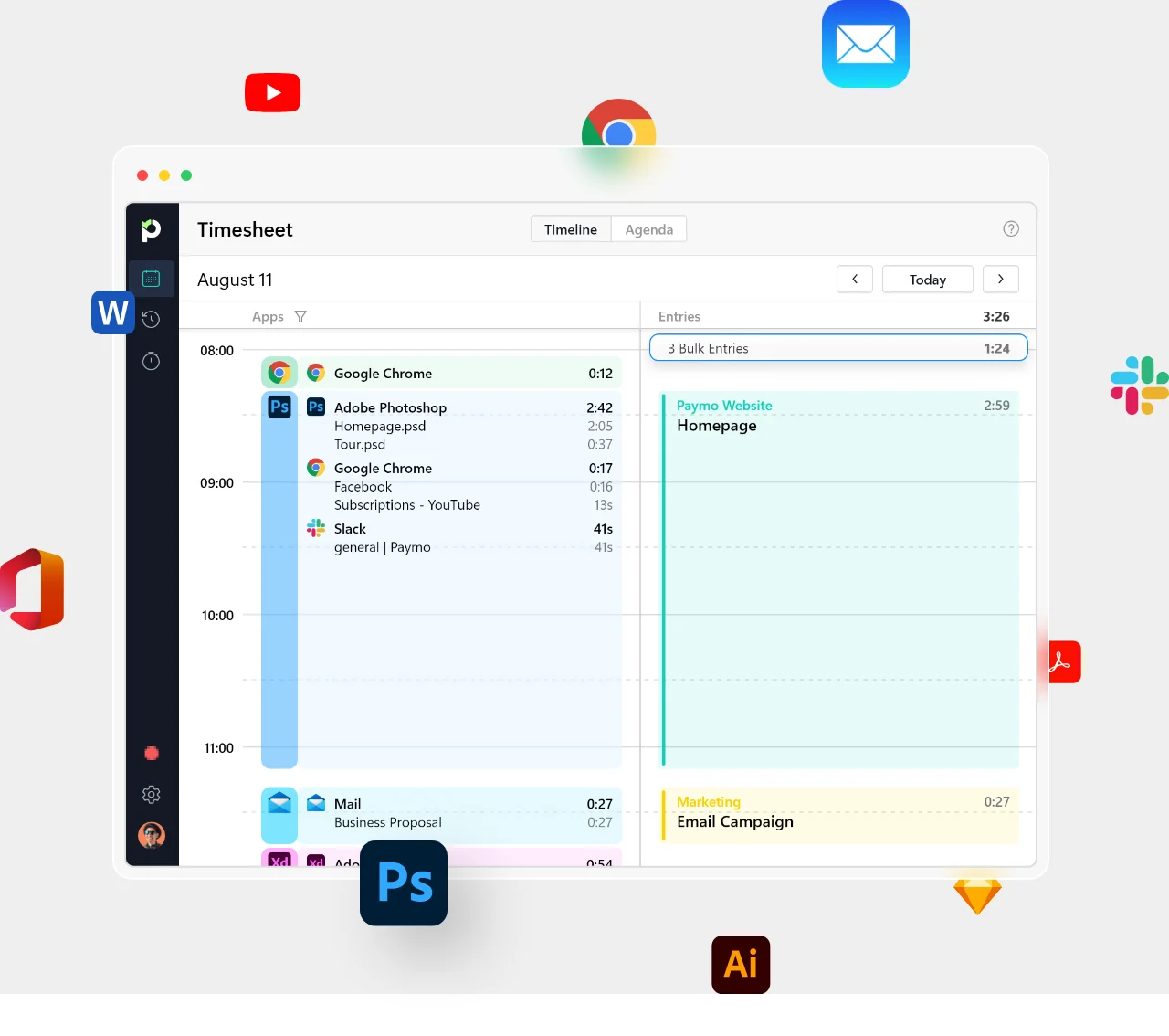Image resolution: width=1169 pixels, height=1036 pixels.
Task: Click the Chrome icon beside the 0:17 Google Chrome row
Action: 316,468
